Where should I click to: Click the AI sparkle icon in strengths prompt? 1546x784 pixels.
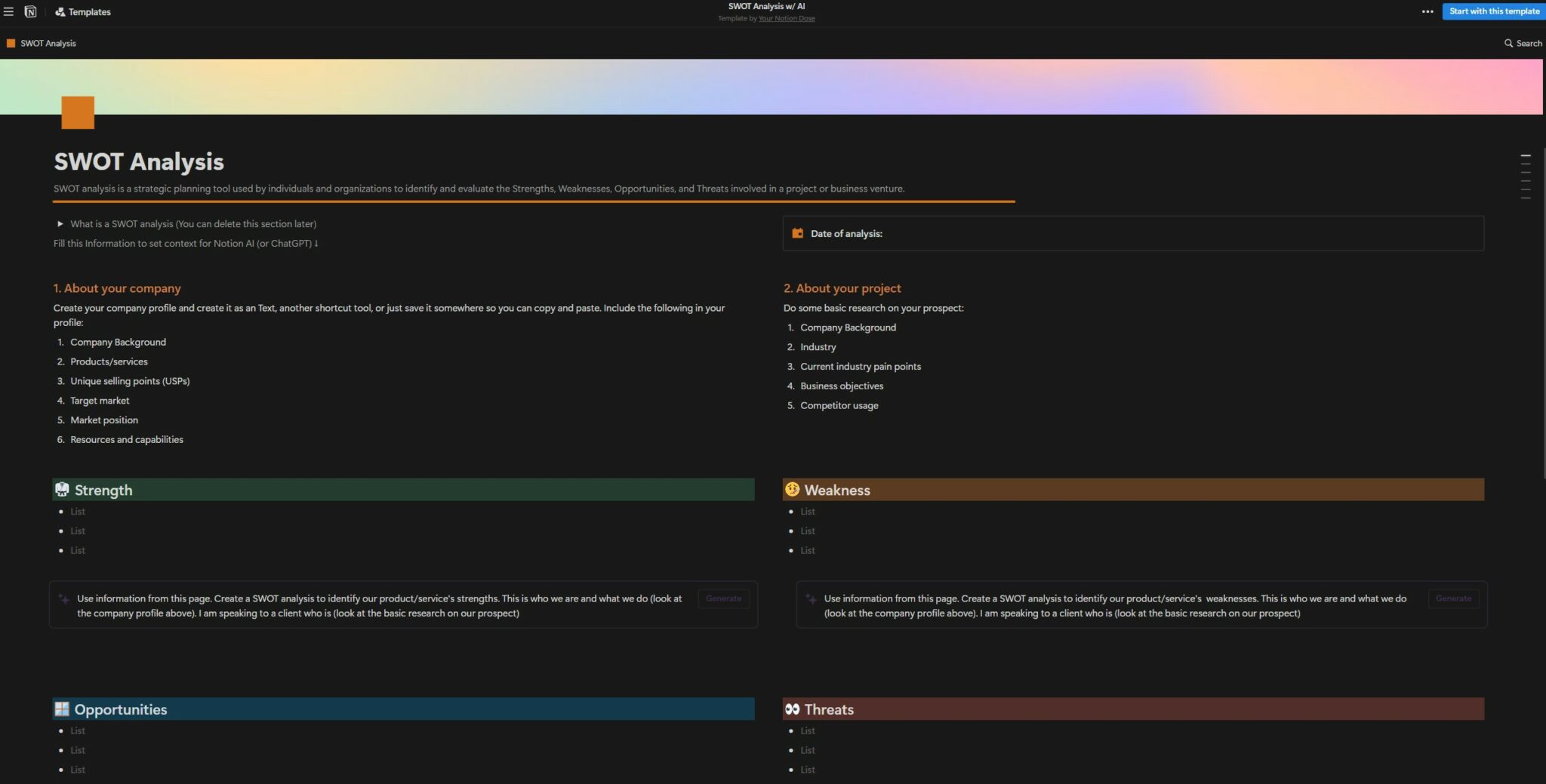[x=64, y=599]
